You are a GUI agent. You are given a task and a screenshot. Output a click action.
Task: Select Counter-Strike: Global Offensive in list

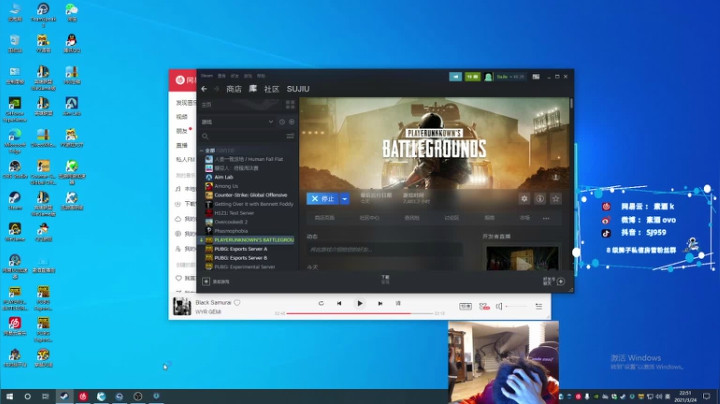coord(248,195)
